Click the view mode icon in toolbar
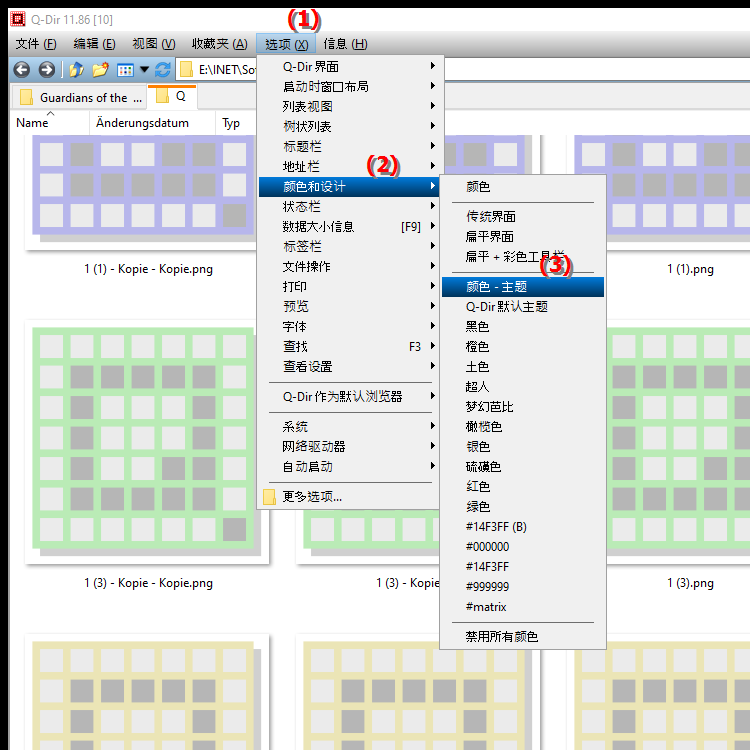The width and height of the screenshot is (750, 750). click(x=125, y=70)
